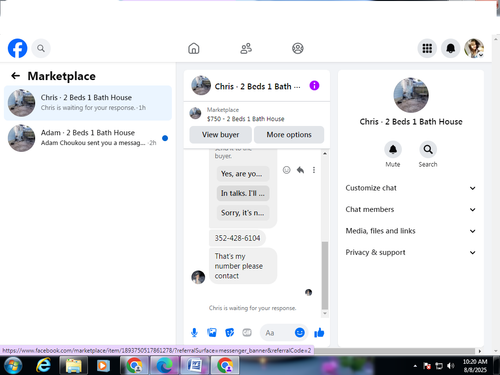500x375 pixels.
Task: Send a thumbs-up like
Action: pos(319,332)
